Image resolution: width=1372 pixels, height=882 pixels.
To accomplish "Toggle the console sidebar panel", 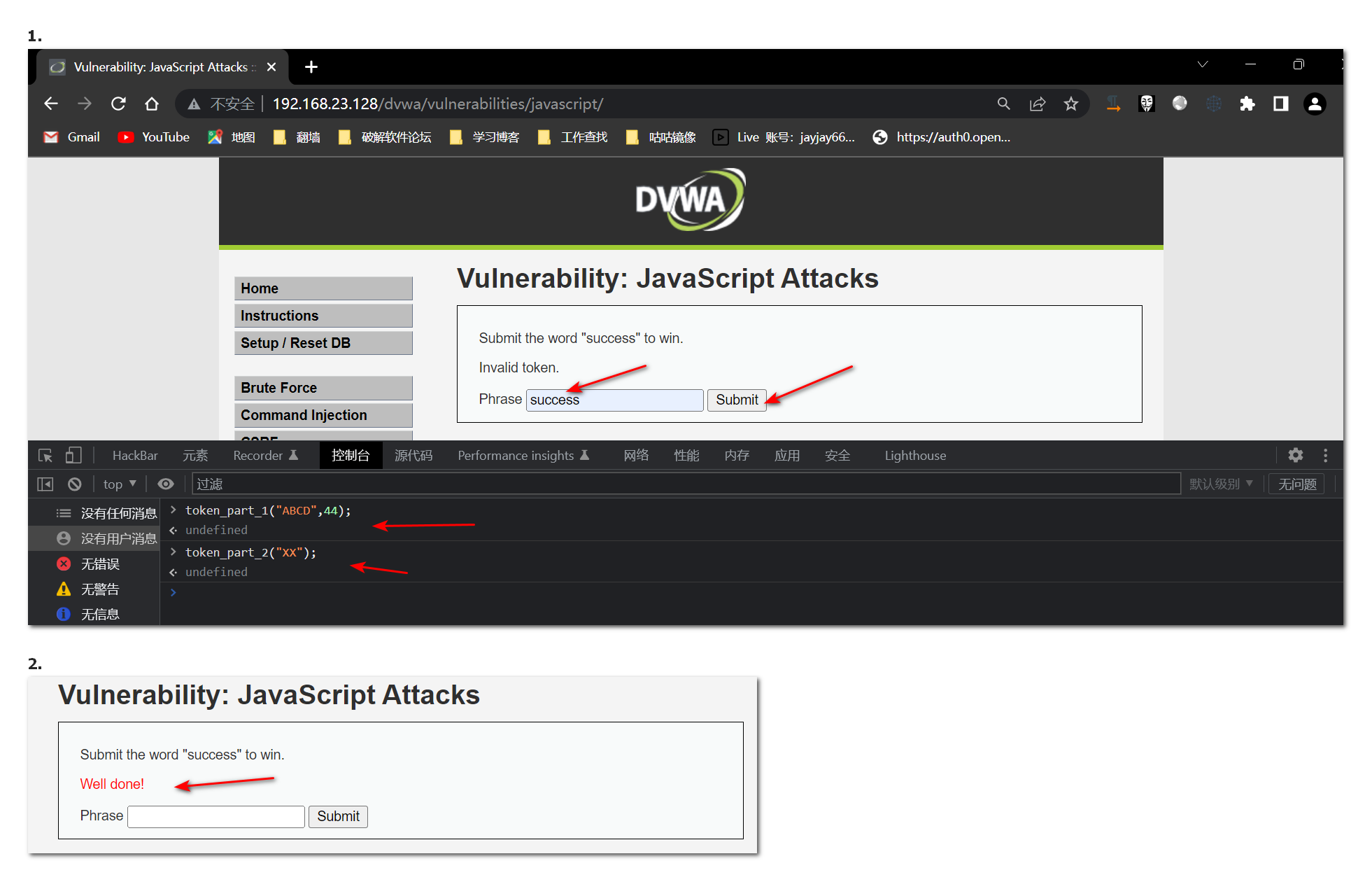I will (45, 484).
